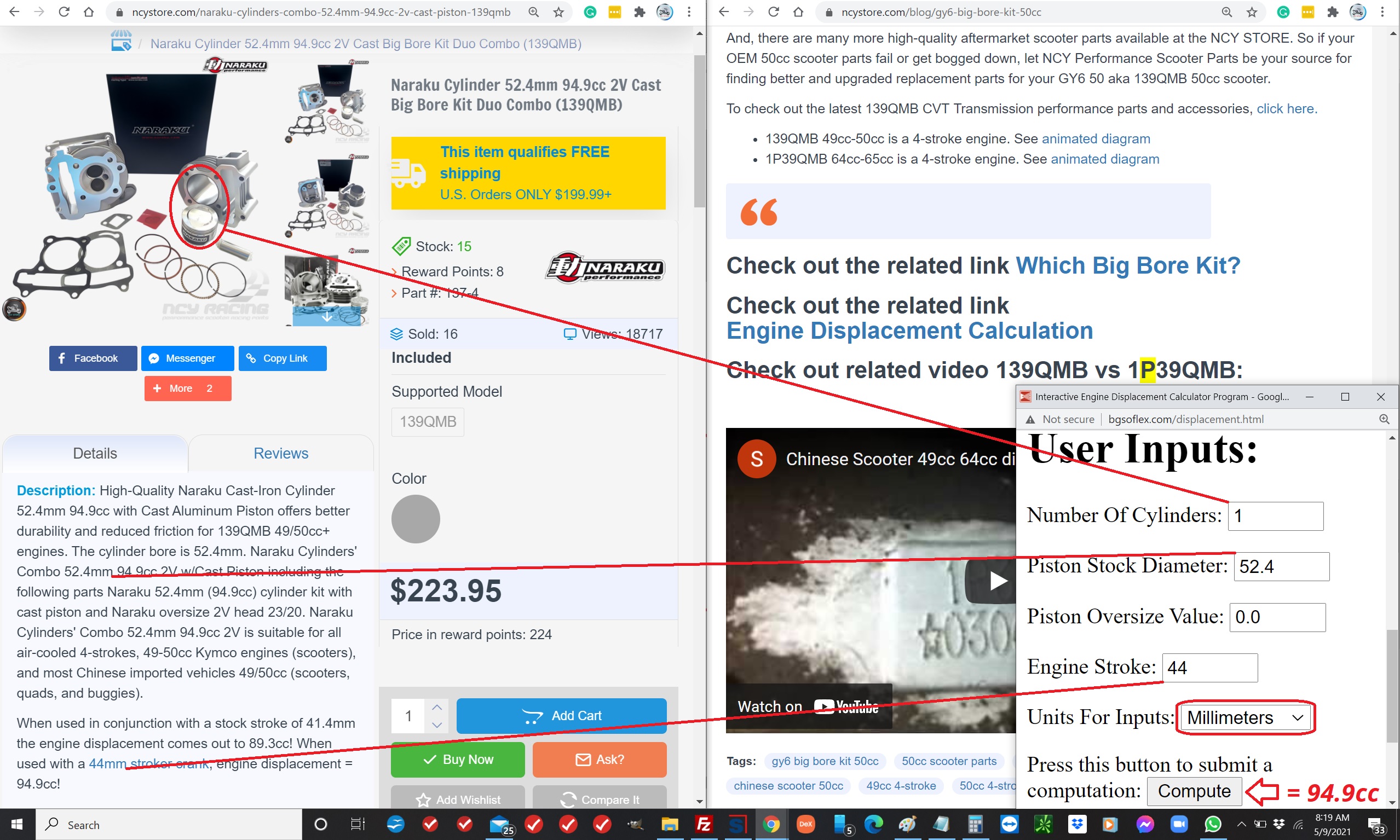Image resolution: width=1400 pixels, height=840 pixels.
Task: Switch to the Details tab
Action: (x=94, y=453)
